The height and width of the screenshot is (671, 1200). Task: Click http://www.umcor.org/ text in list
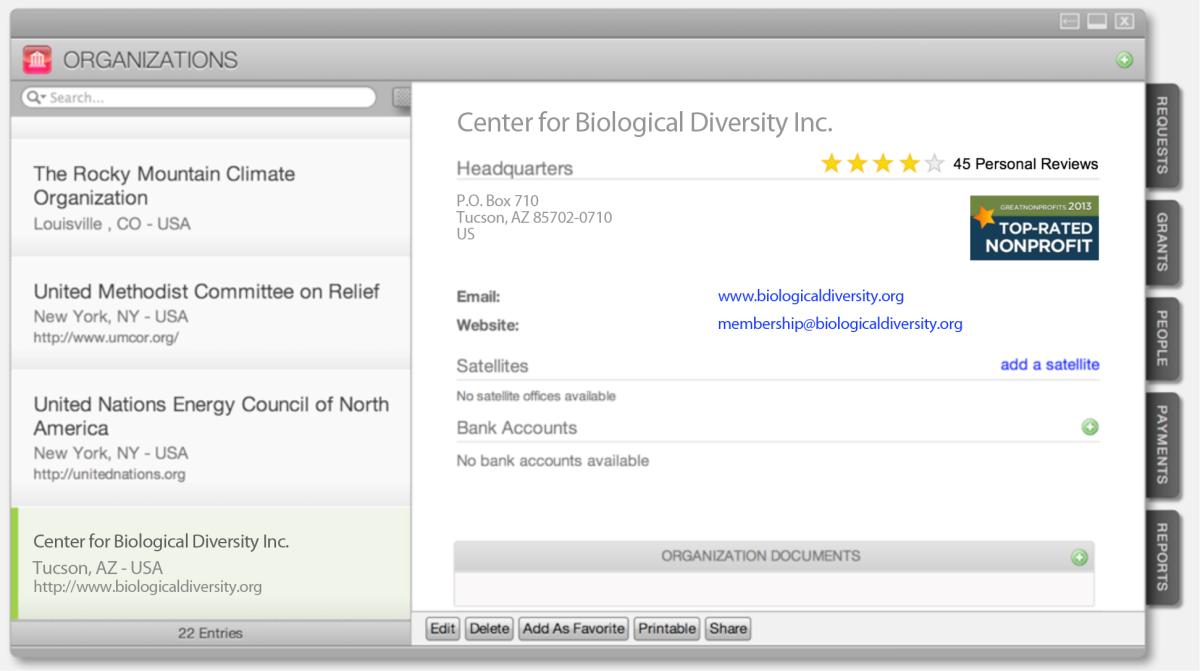point(106,338)
